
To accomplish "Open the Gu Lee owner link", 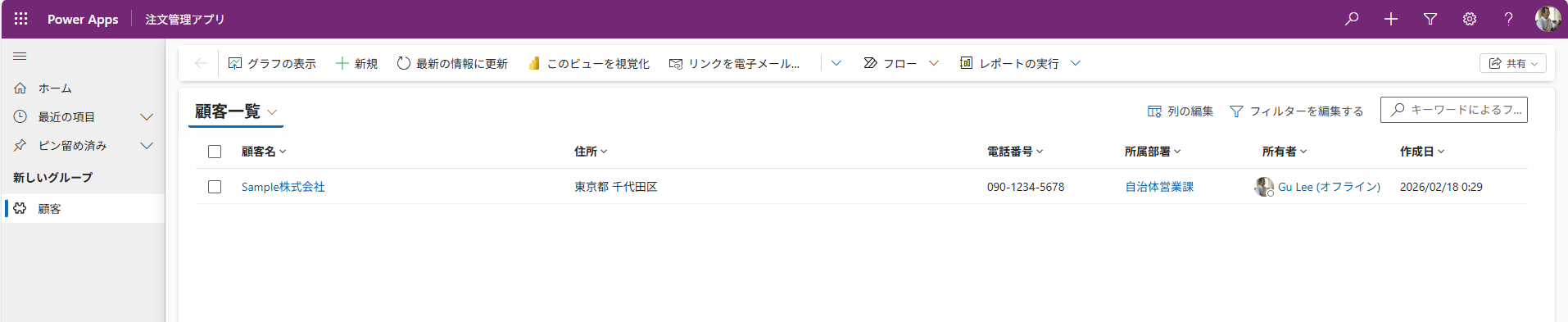I will 1329,187.
